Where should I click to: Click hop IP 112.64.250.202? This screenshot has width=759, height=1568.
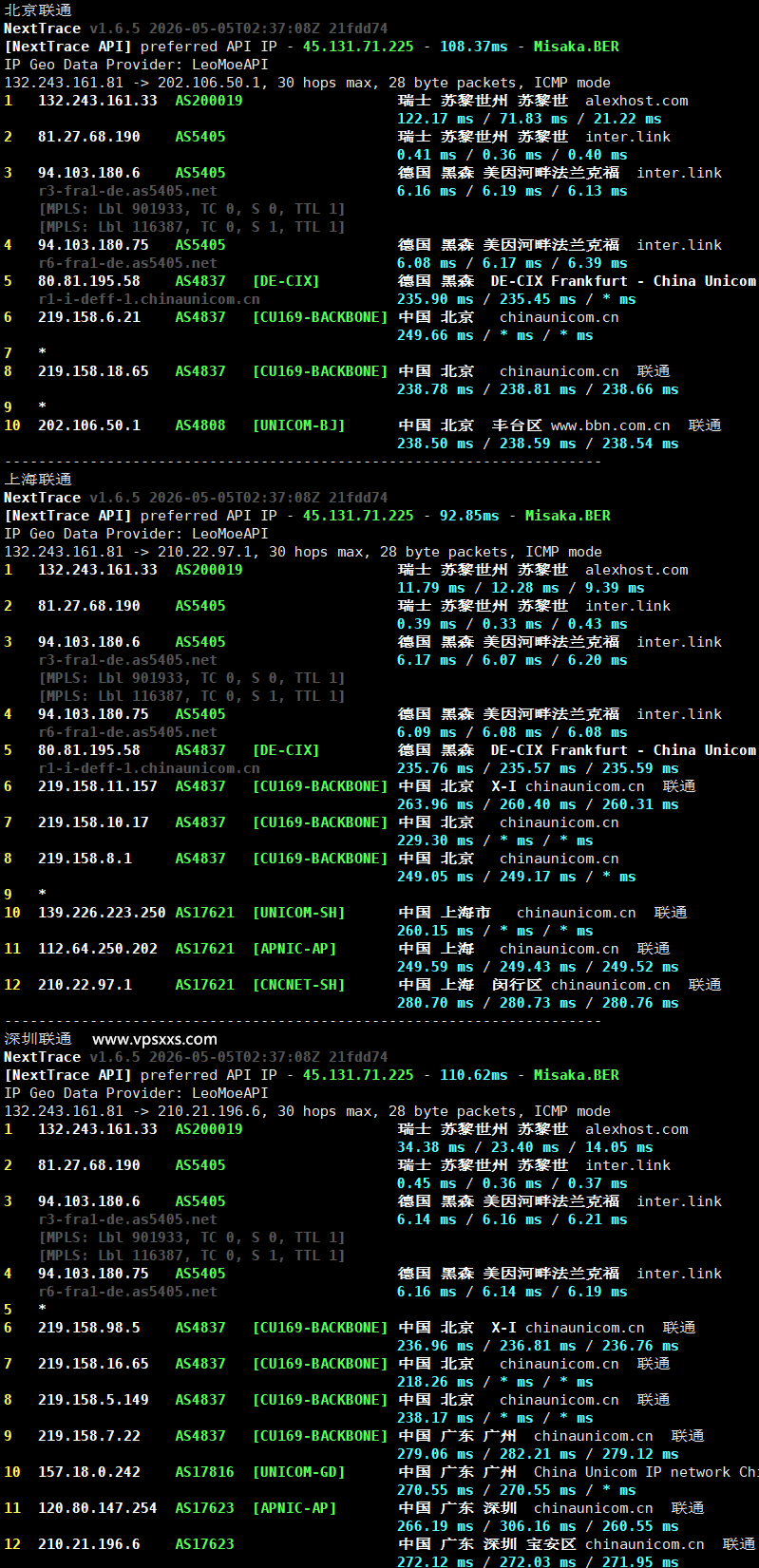click(98, 949)
